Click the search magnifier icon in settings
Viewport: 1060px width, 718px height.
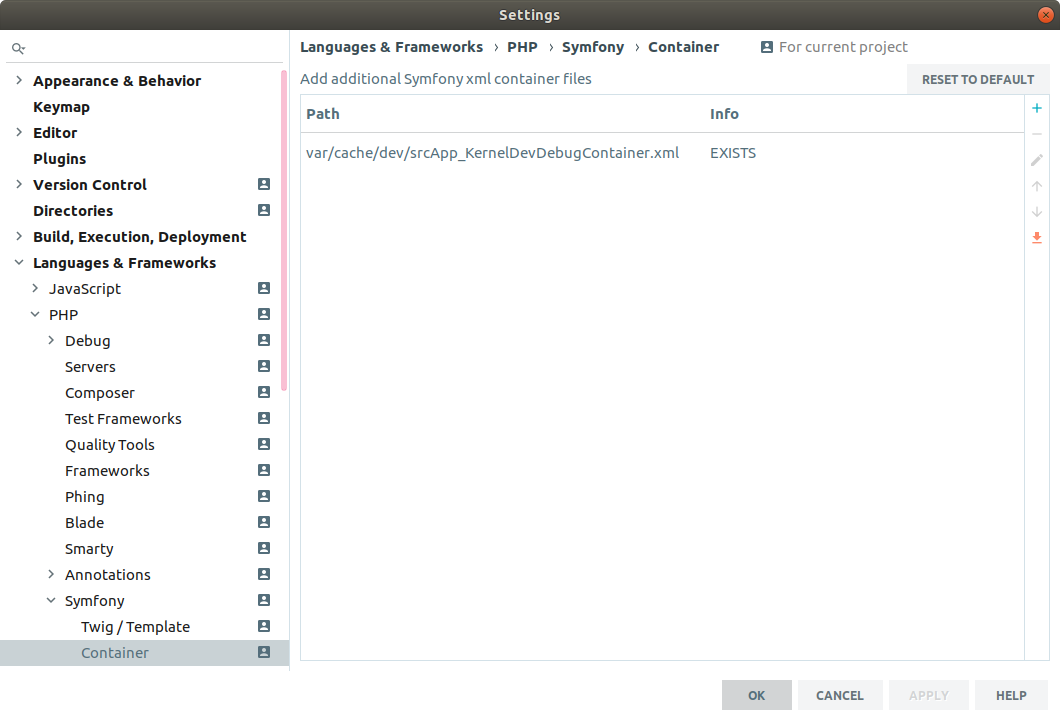[x=18, y=48]
